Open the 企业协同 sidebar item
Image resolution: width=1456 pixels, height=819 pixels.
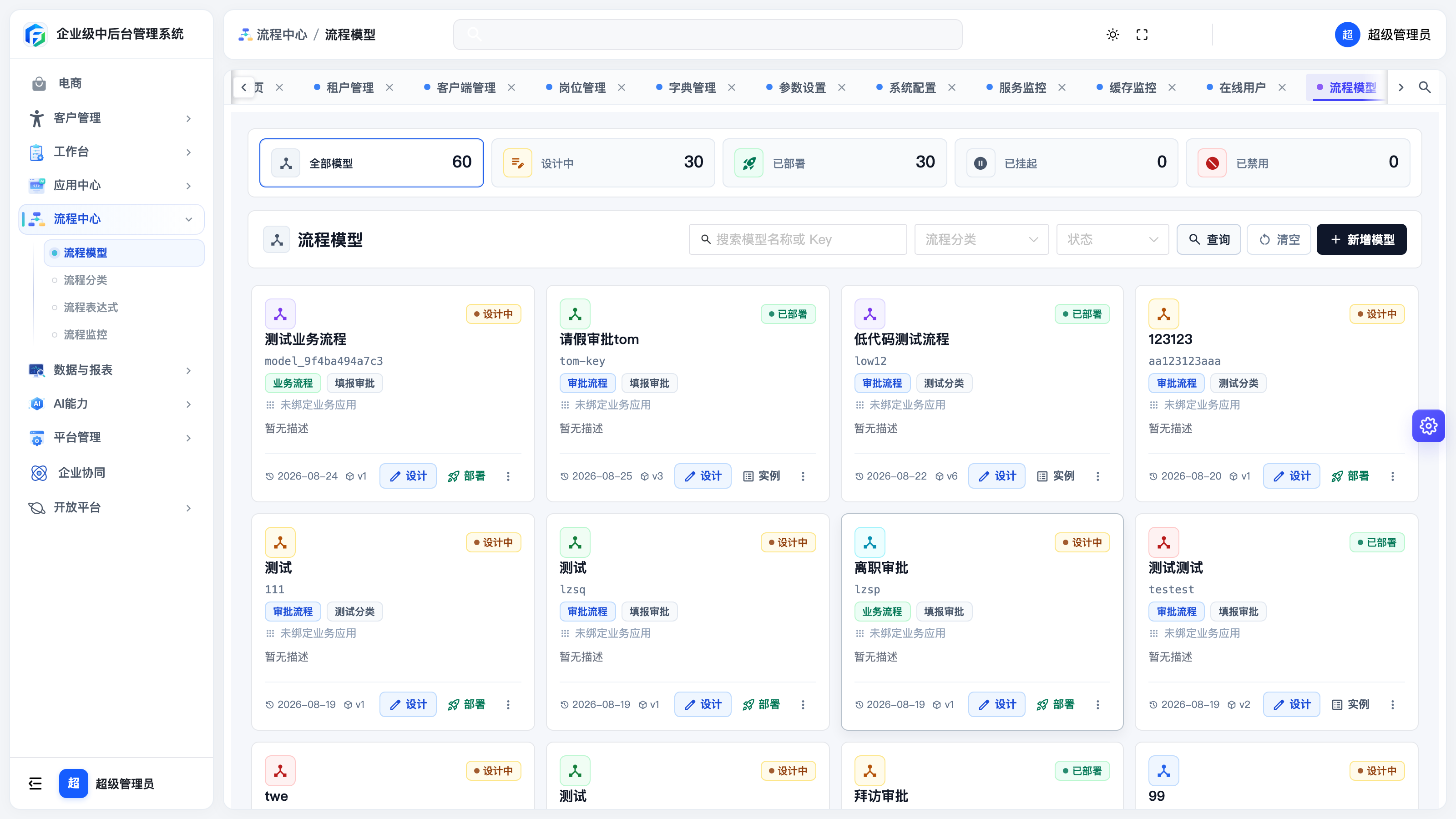click(111, 473)
